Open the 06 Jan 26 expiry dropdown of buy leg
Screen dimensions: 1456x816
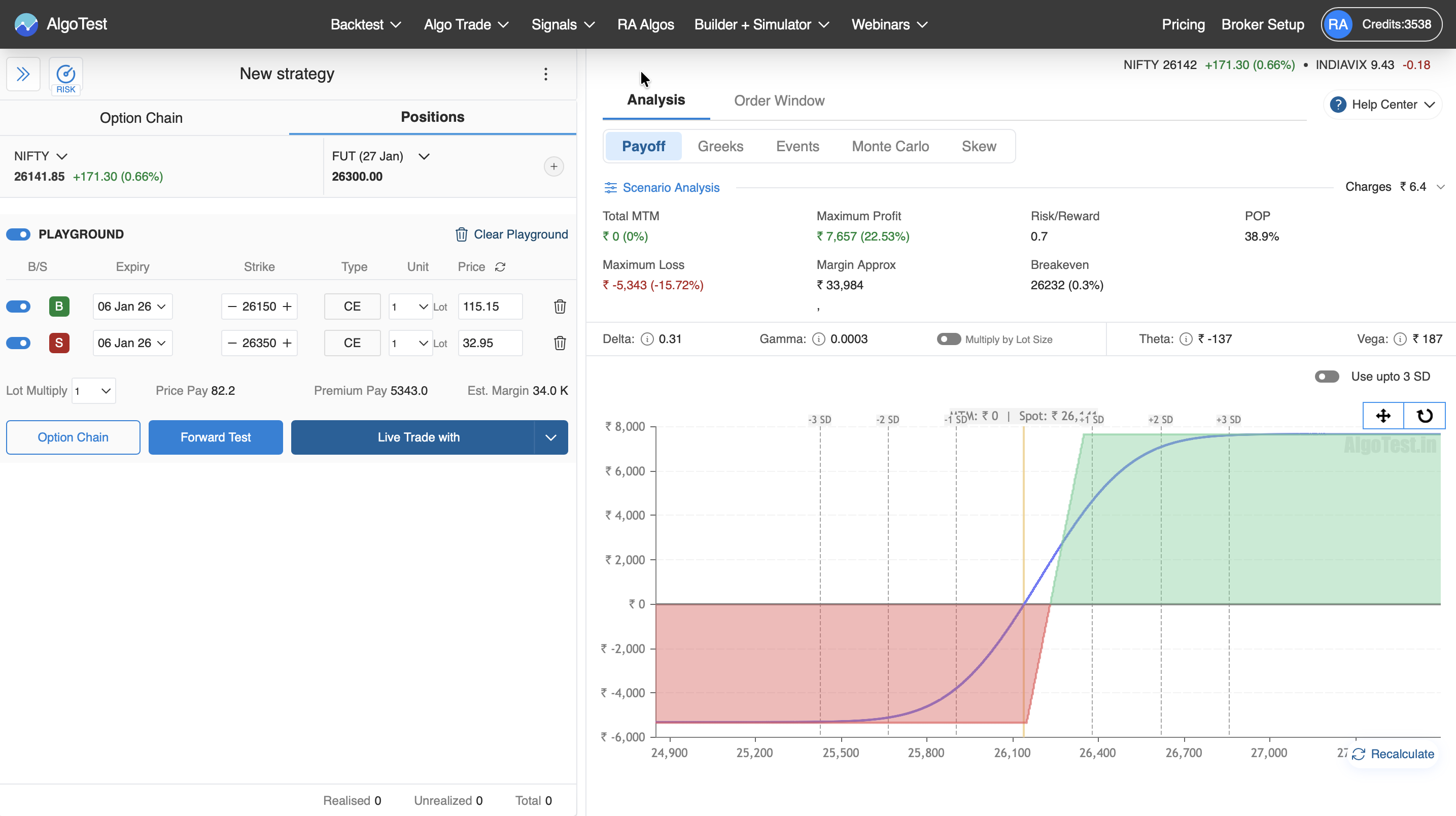tap(132, 307)
